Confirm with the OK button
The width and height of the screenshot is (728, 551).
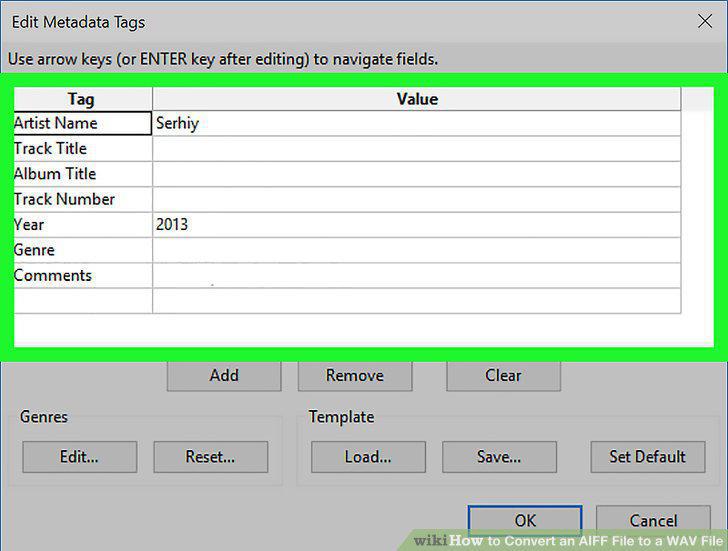[525, 520]
